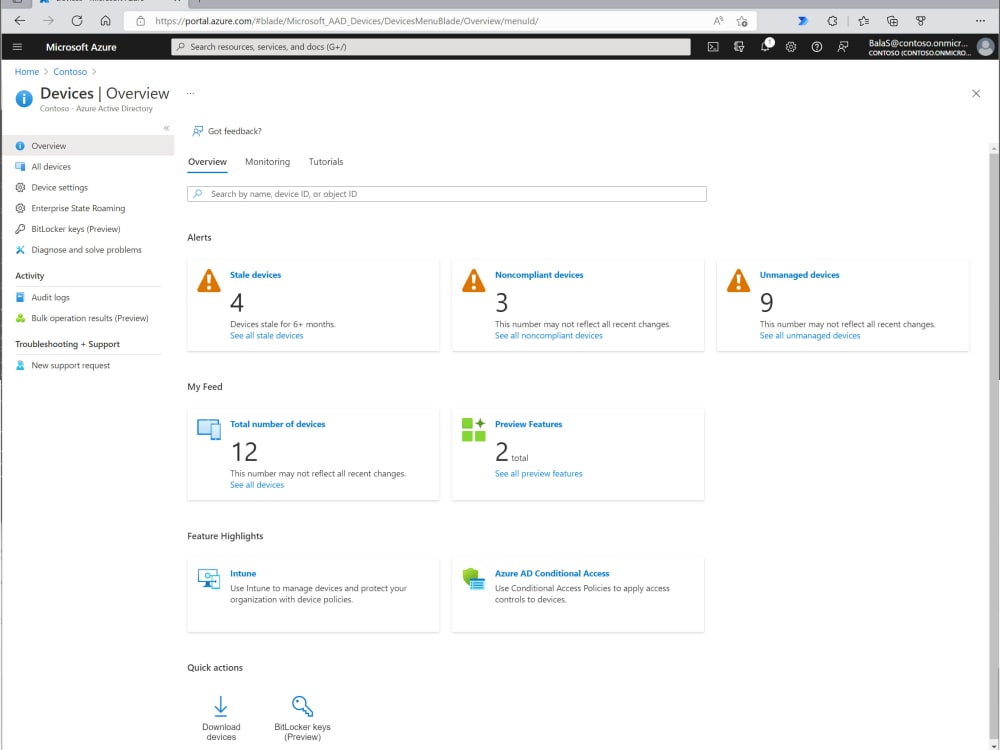Screen dimensions: 1000x750
Task: Click See all preview features link
Action: [538, 473]
